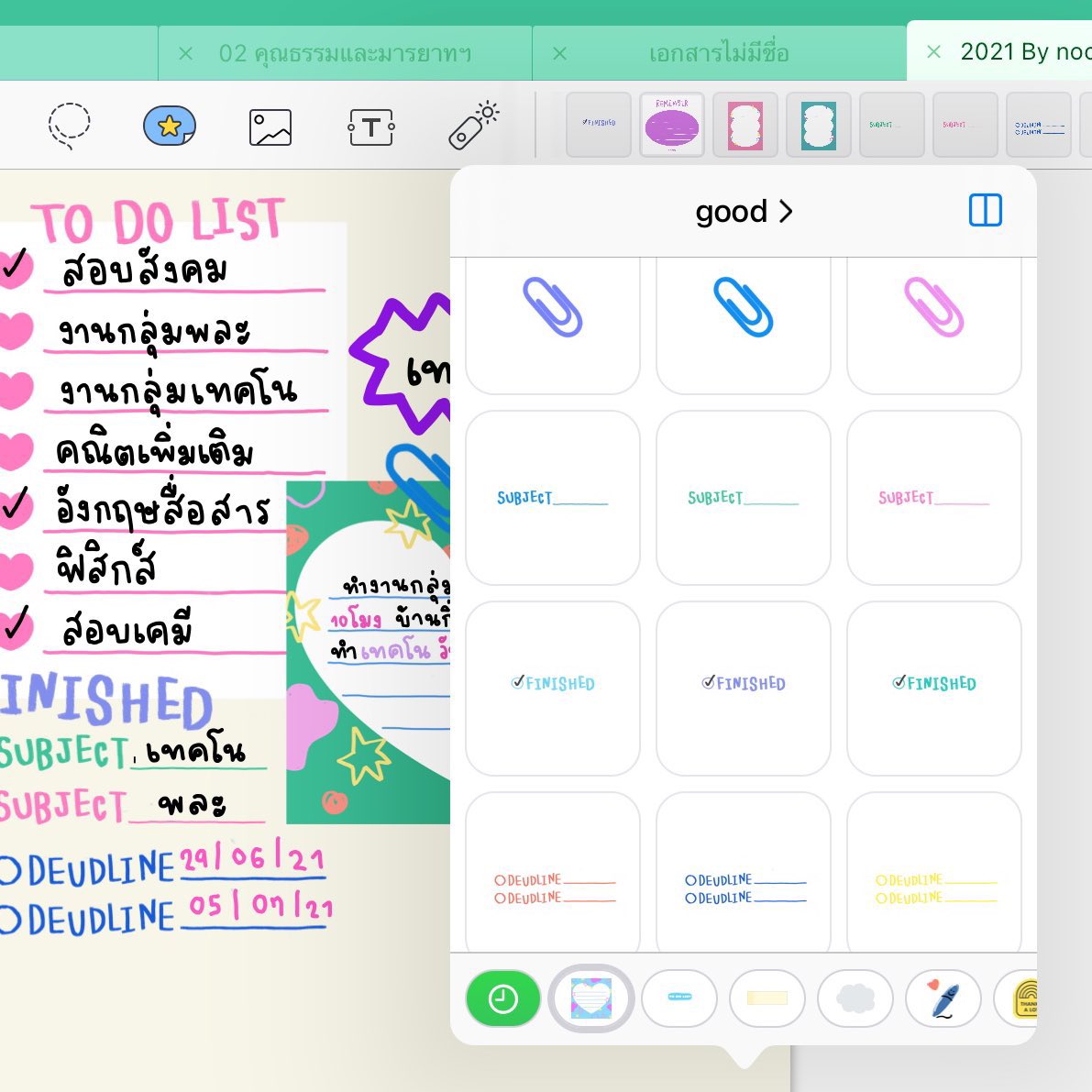Close the เอกสารไม่มีชื่อ tab
This screenshot has width=1092, height=1092.
pyautogui.click(x=559, y=53)
